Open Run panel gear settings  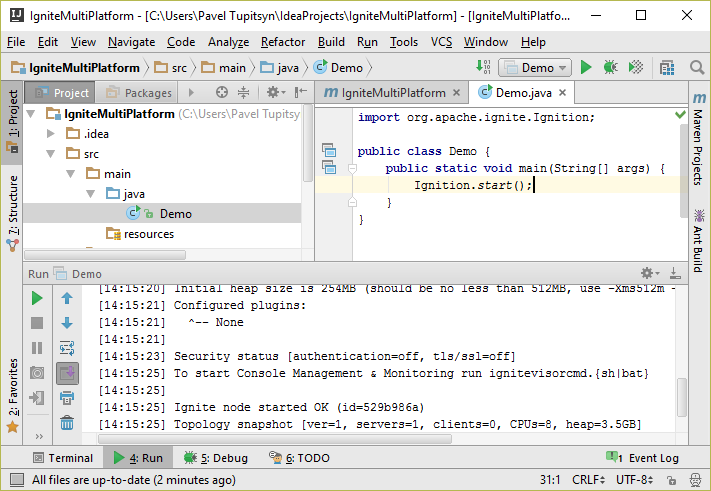click(x=650, y=273)
